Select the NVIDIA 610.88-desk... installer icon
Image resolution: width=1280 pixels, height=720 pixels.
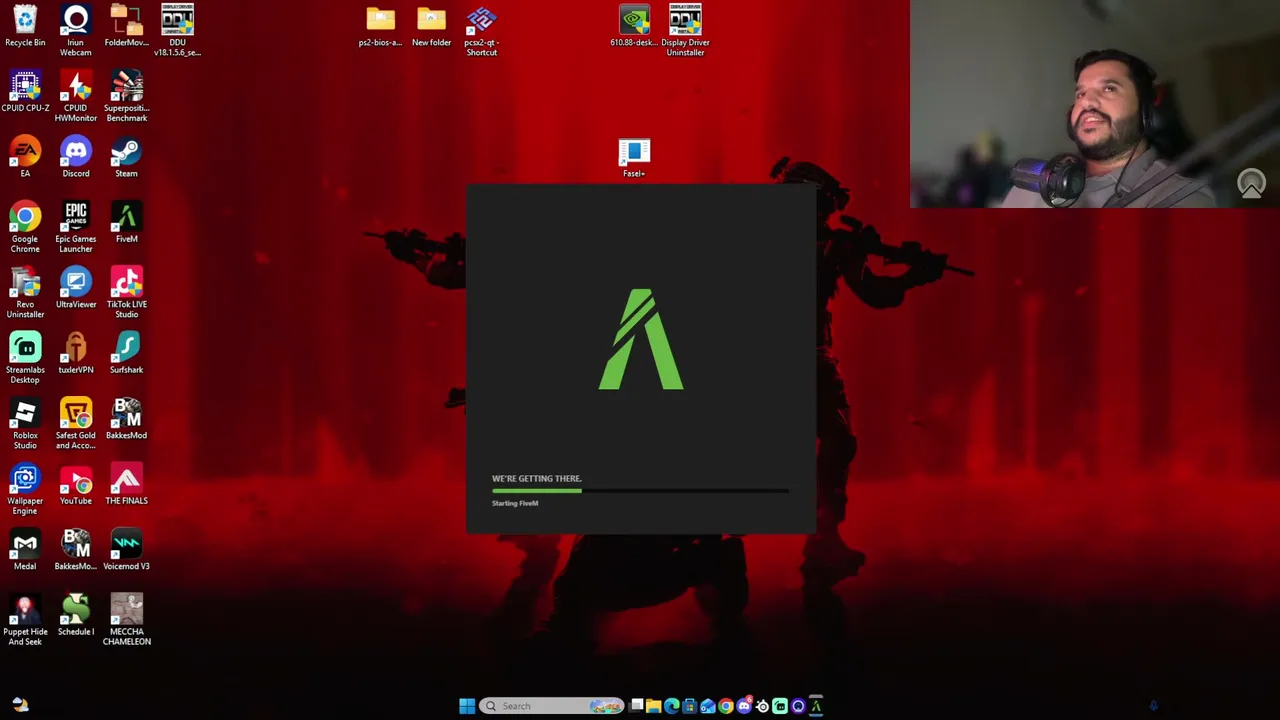(x=634, y=26)
